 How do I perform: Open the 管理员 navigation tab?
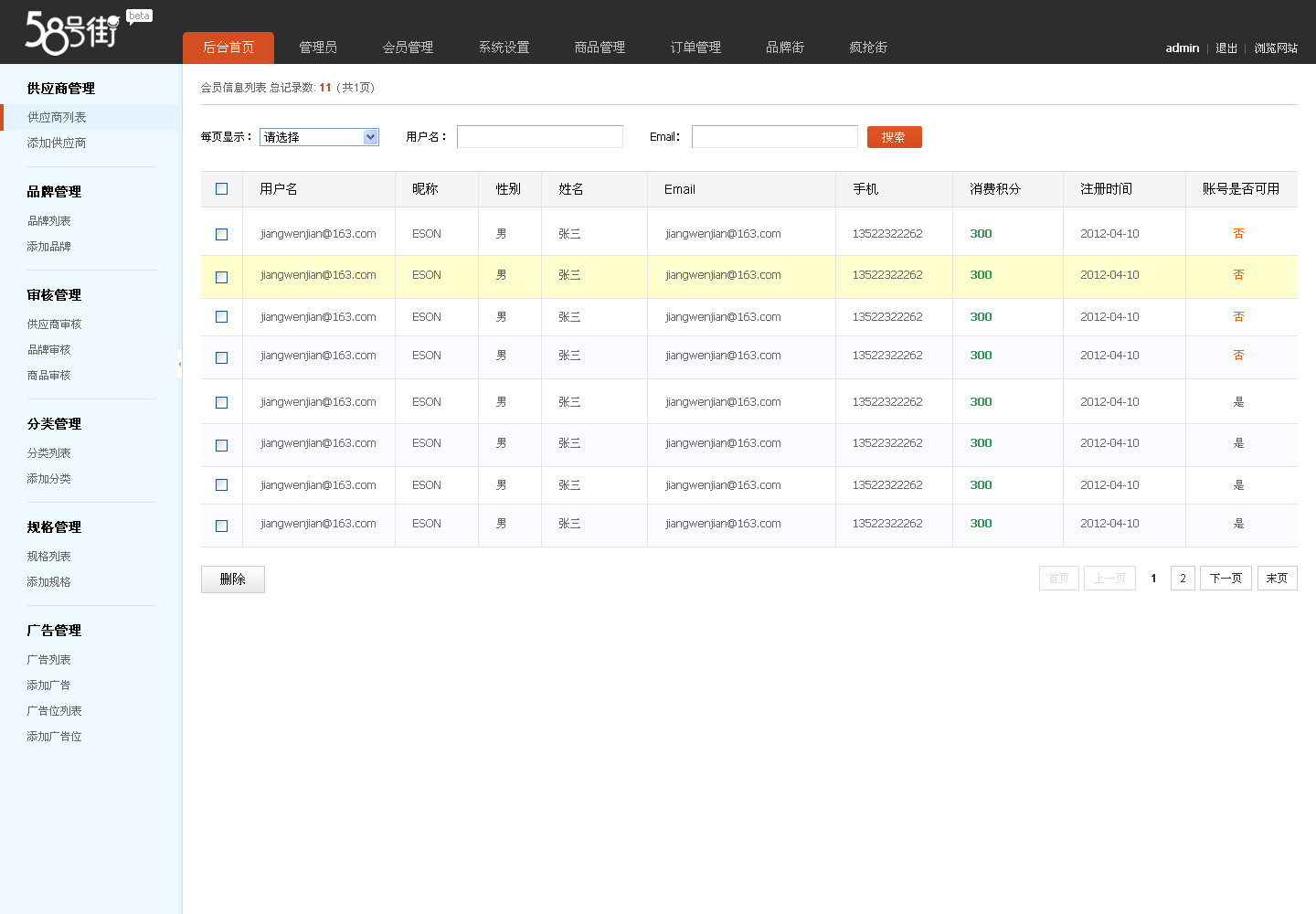point(318,48)
